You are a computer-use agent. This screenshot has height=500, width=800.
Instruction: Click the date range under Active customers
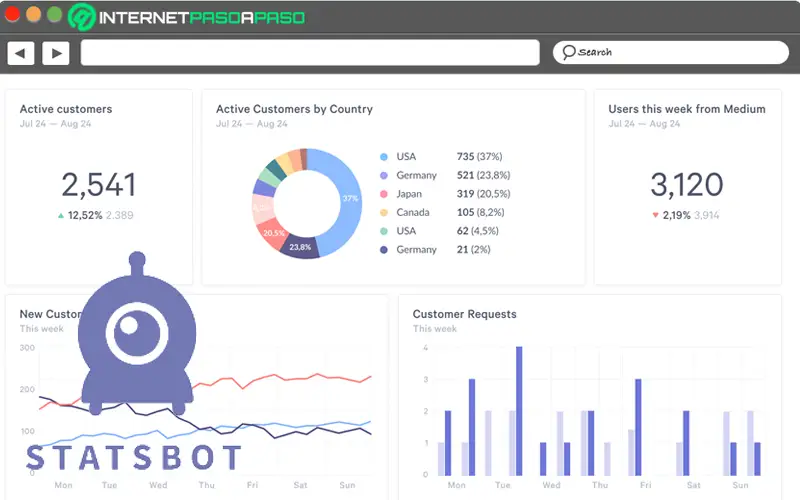click(x=56, y=124)
